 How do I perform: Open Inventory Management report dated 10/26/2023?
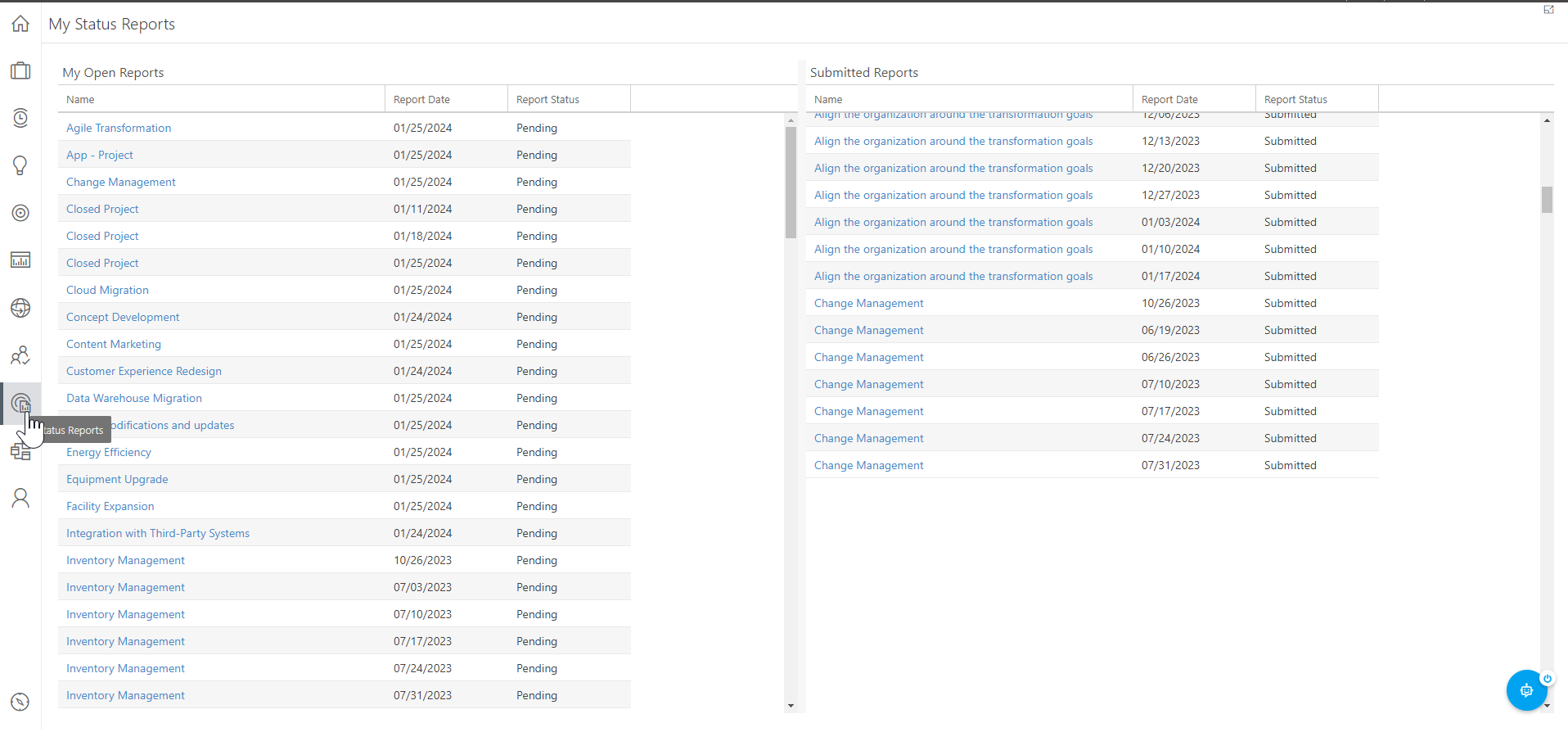point(125,560)
